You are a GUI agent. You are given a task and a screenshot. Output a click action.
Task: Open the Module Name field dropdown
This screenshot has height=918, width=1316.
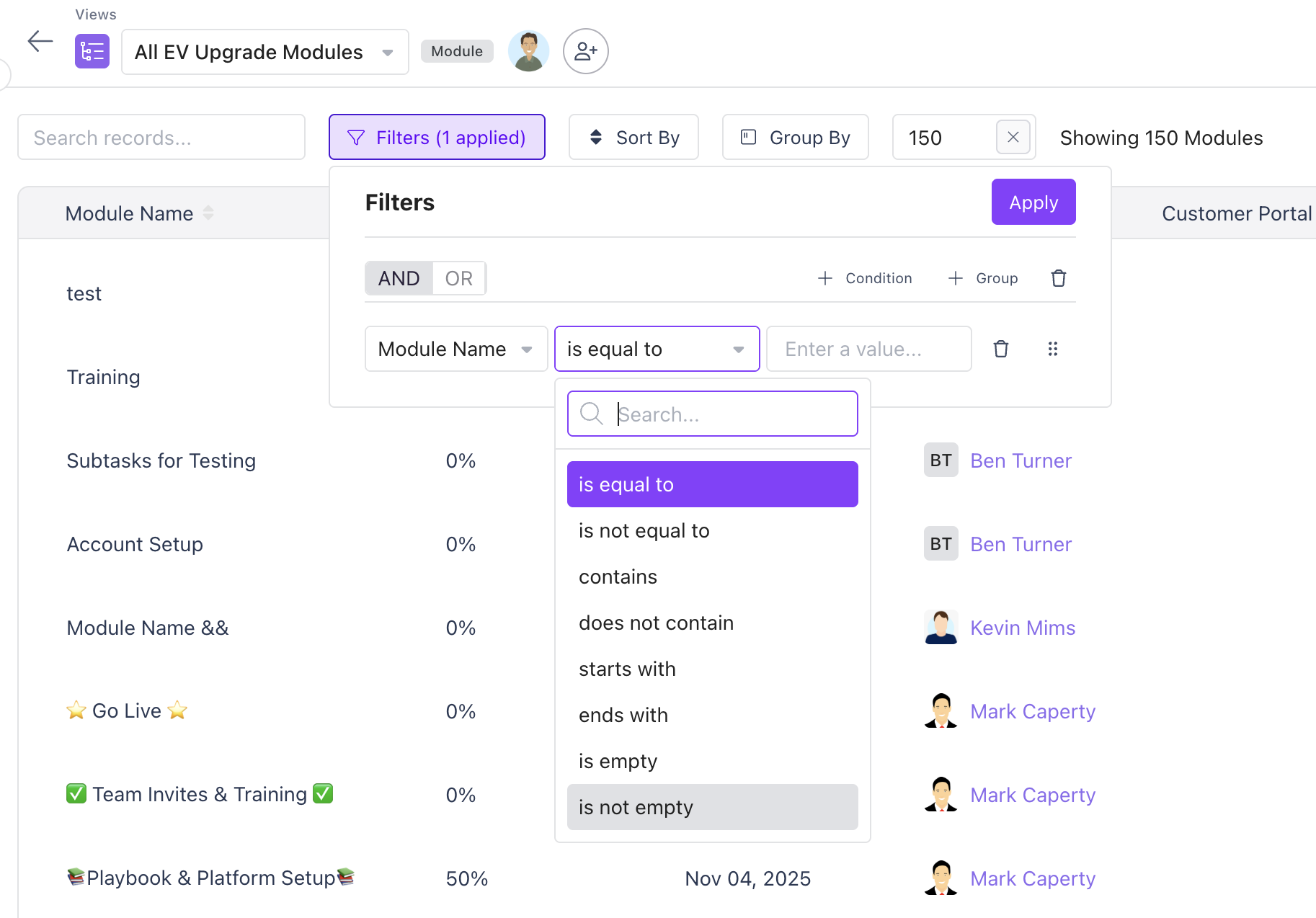coord(455,349)
